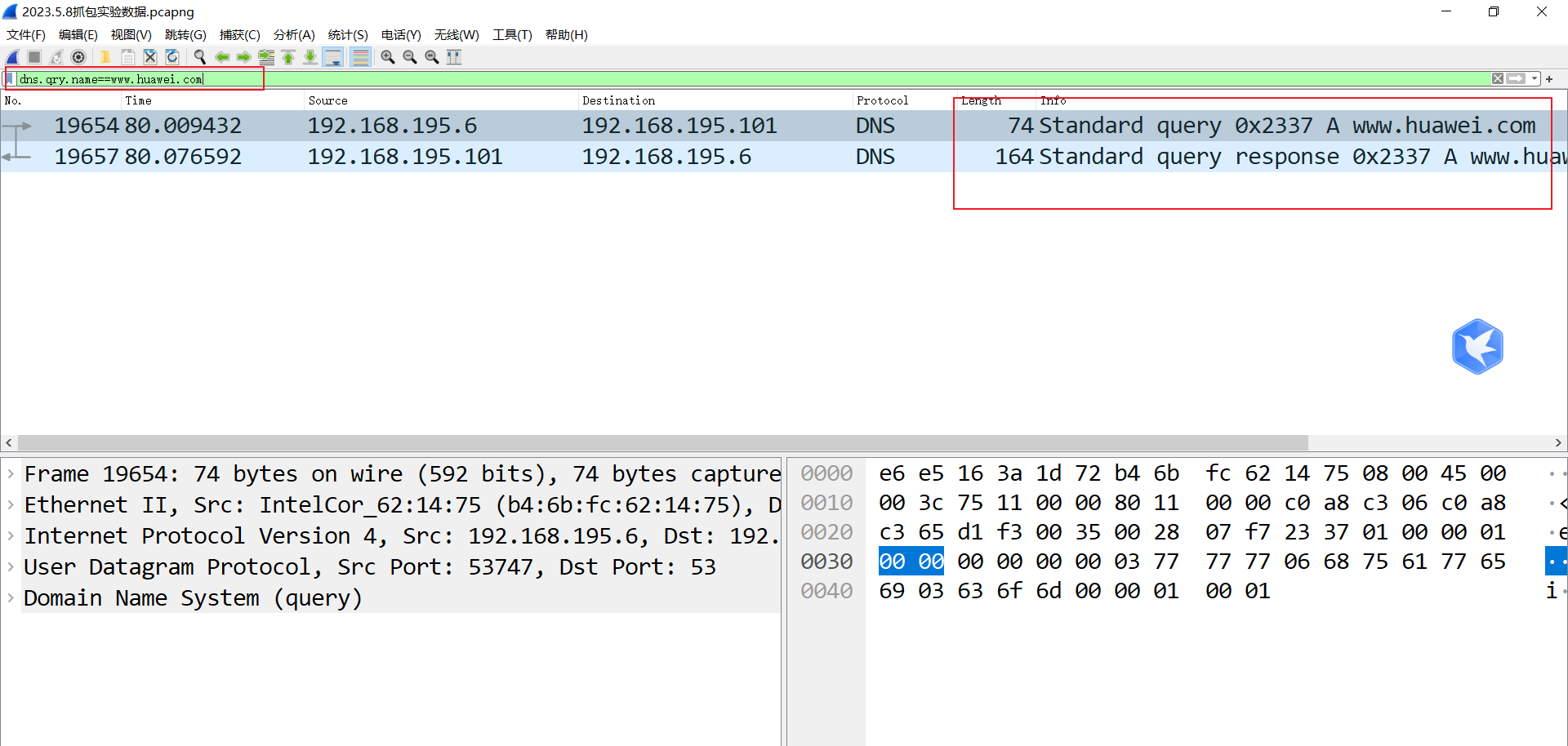Click the blue bird floating icon
1568x746 pixels.
[x=1477, y=347]
